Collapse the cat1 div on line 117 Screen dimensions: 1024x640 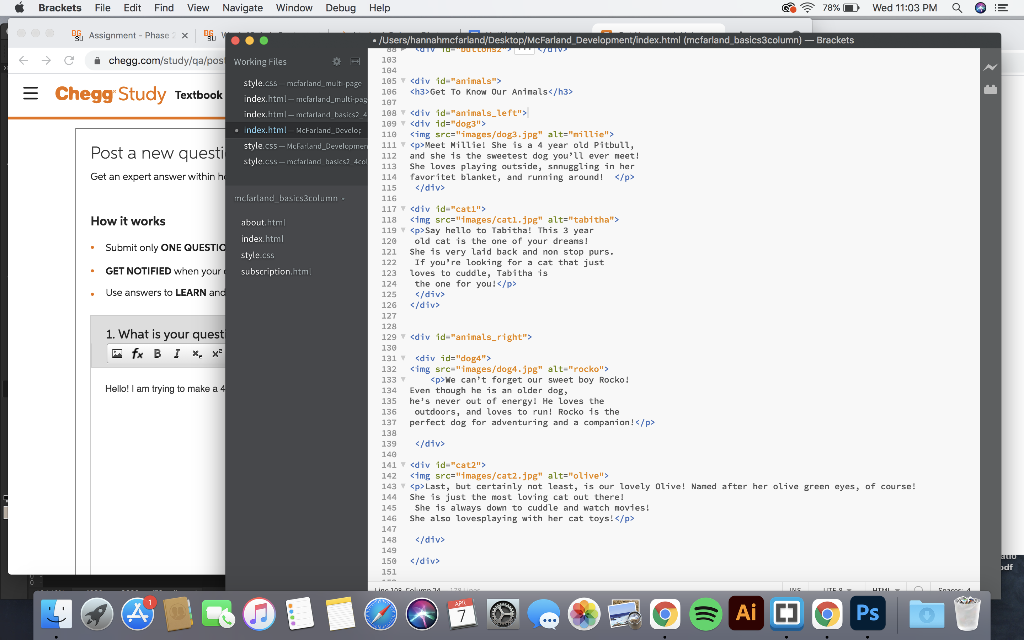pos(404,209)
